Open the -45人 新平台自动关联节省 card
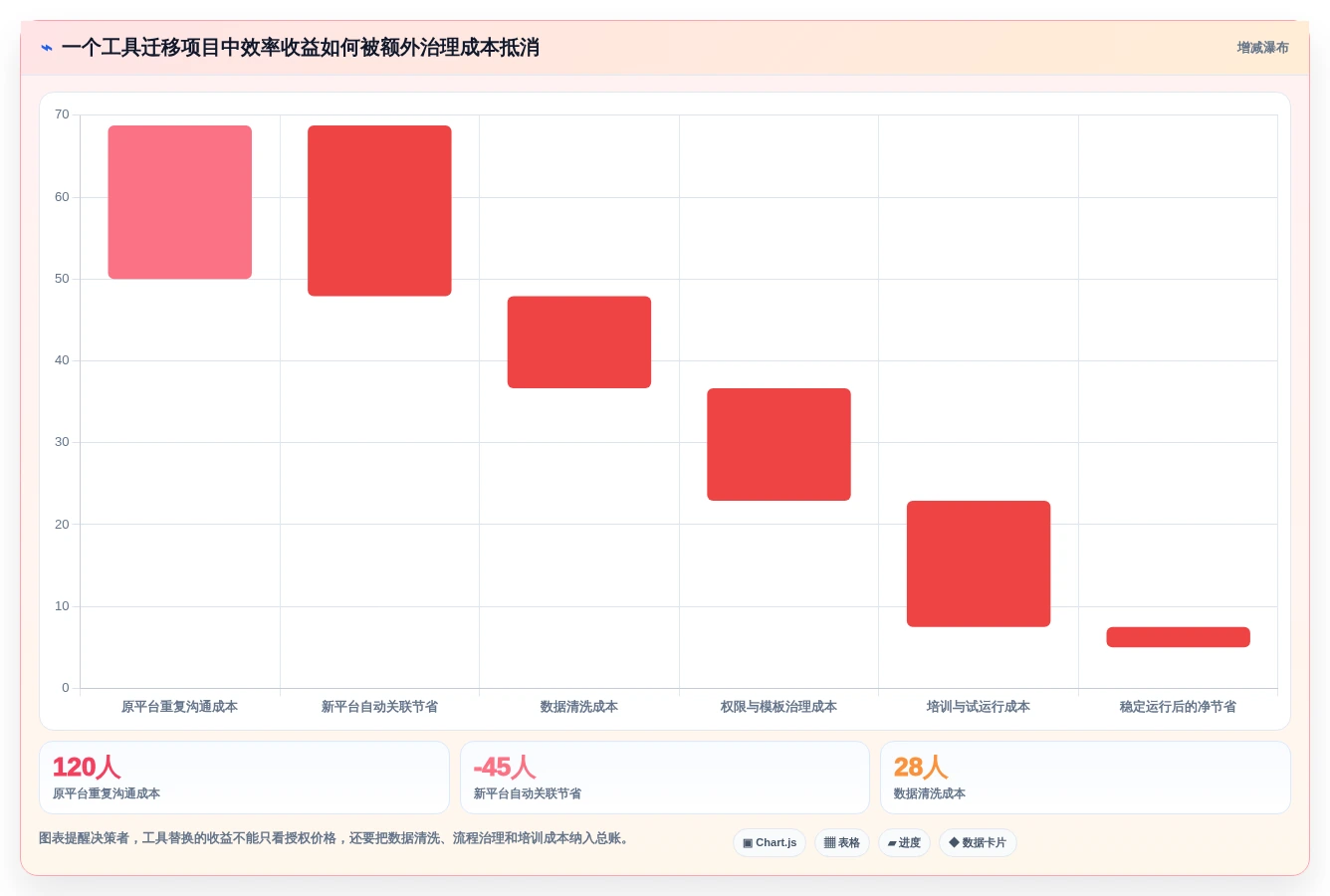 (665, 778)
